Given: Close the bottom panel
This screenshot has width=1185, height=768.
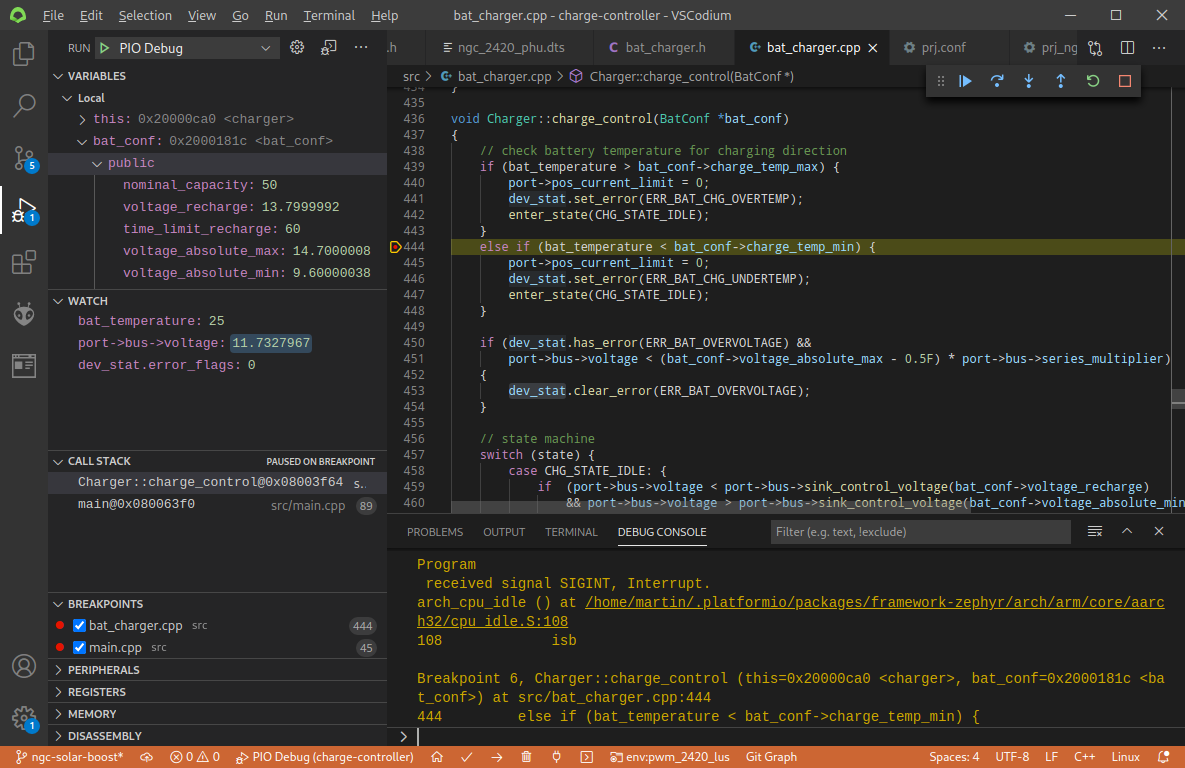Looking at the screenshot, I should coord(1159,531).
